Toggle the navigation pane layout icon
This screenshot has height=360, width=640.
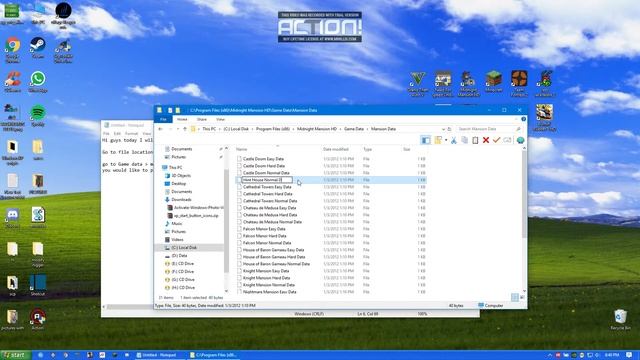point(426,140)
